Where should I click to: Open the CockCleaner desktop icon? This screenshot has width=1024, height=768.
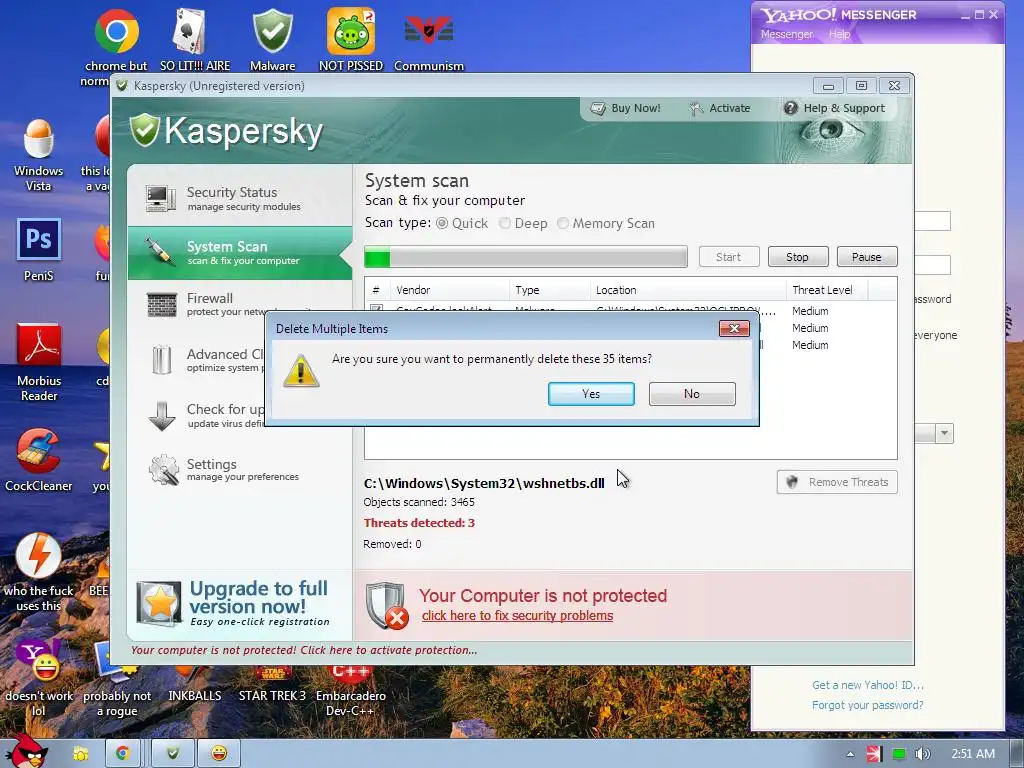point(39,451)
